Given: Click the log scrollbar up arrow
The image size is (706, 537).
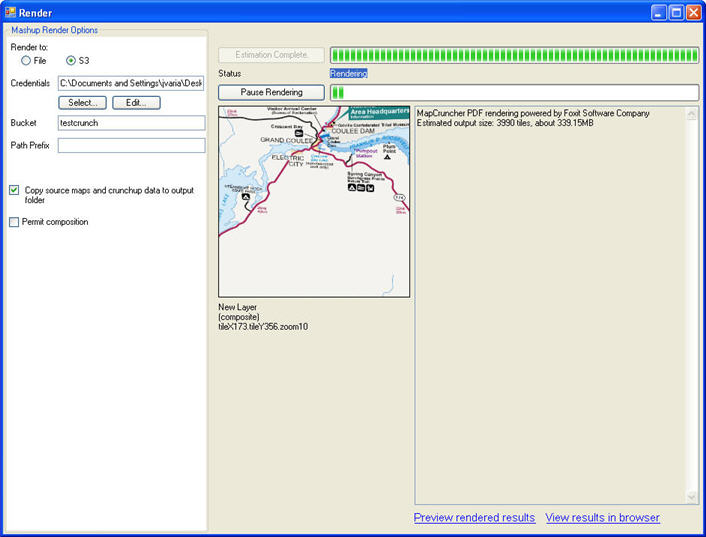Looking at the screenshot, I should pyautogui.click(x=692, y=114).
